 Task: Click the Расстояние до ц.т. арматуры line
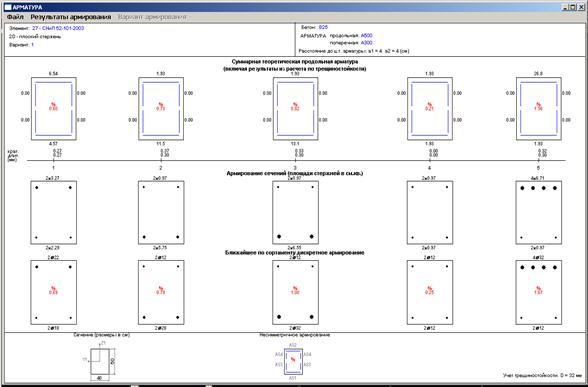pos(354,51)
